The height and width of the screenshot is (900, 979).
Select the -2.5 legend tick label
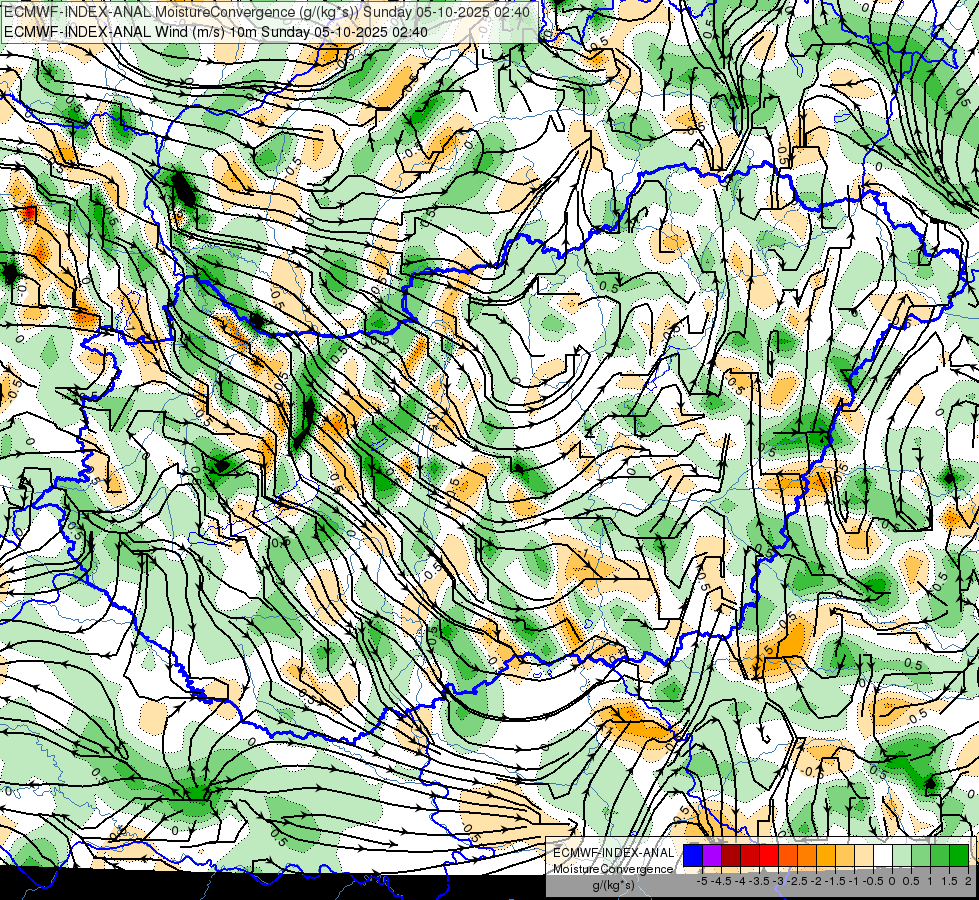pyautogui.click(x=797, y=881)
